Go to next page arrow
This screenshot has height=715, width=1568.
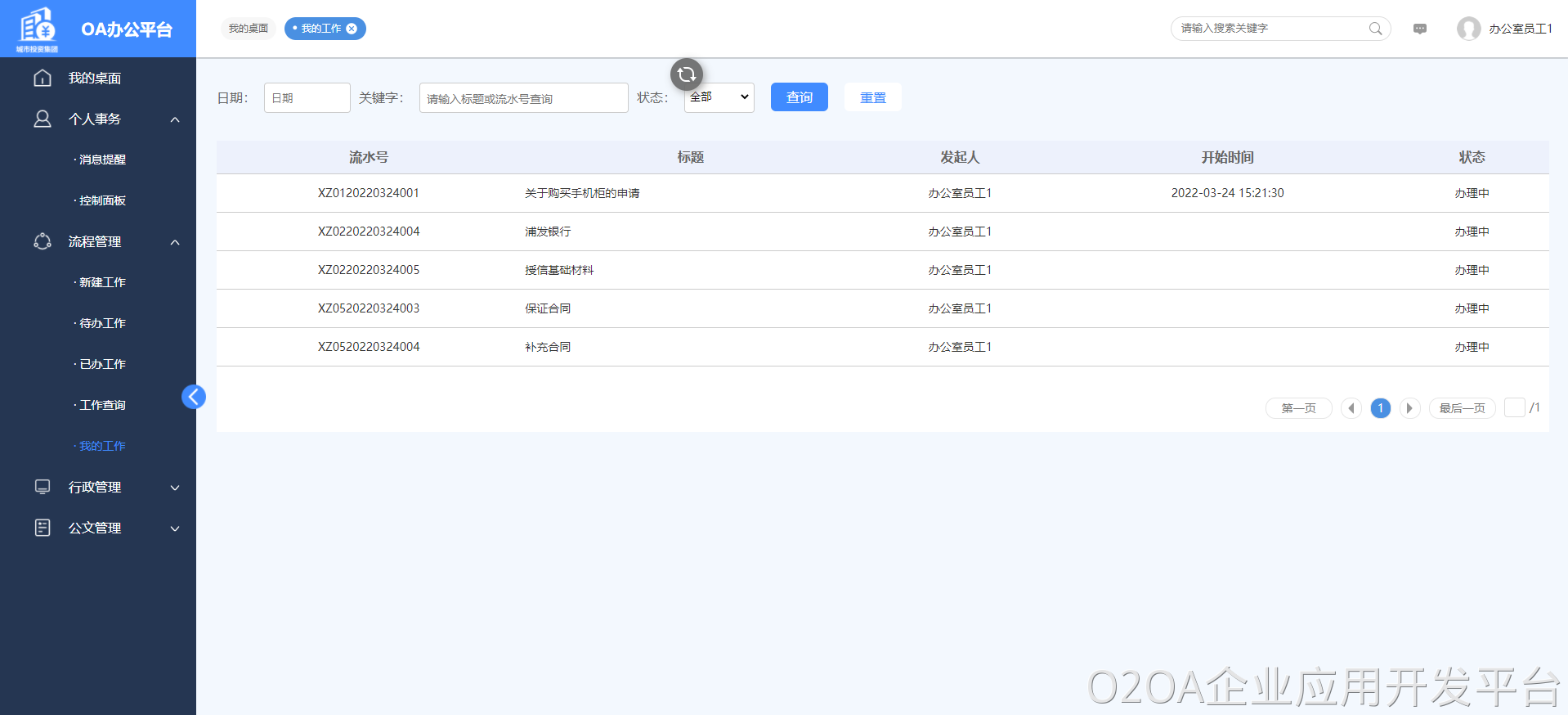pos(1409,408)
